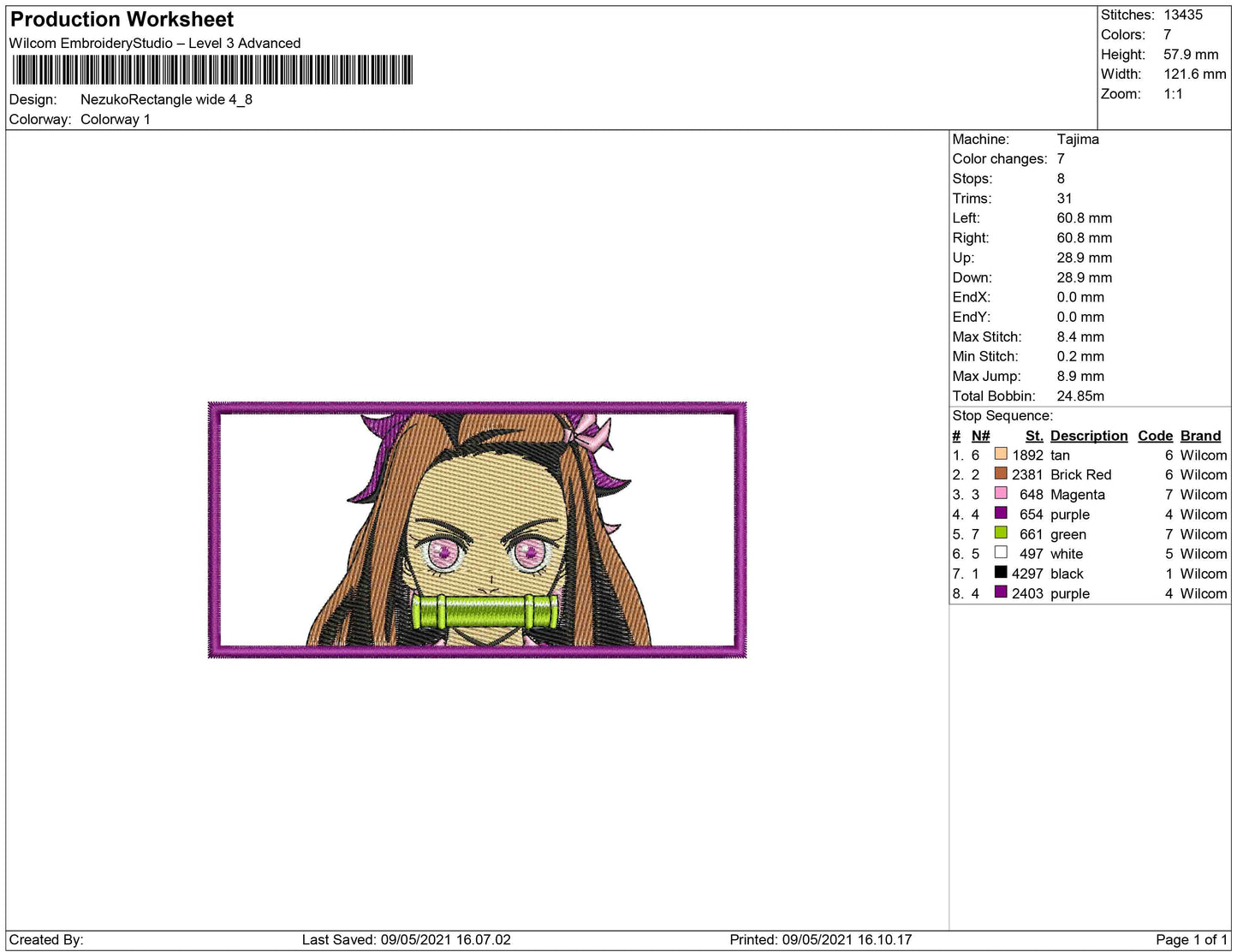
Task: Click 'Printed: 09/05/2021 16.10.17' footer text
Action: pos(821,940)
